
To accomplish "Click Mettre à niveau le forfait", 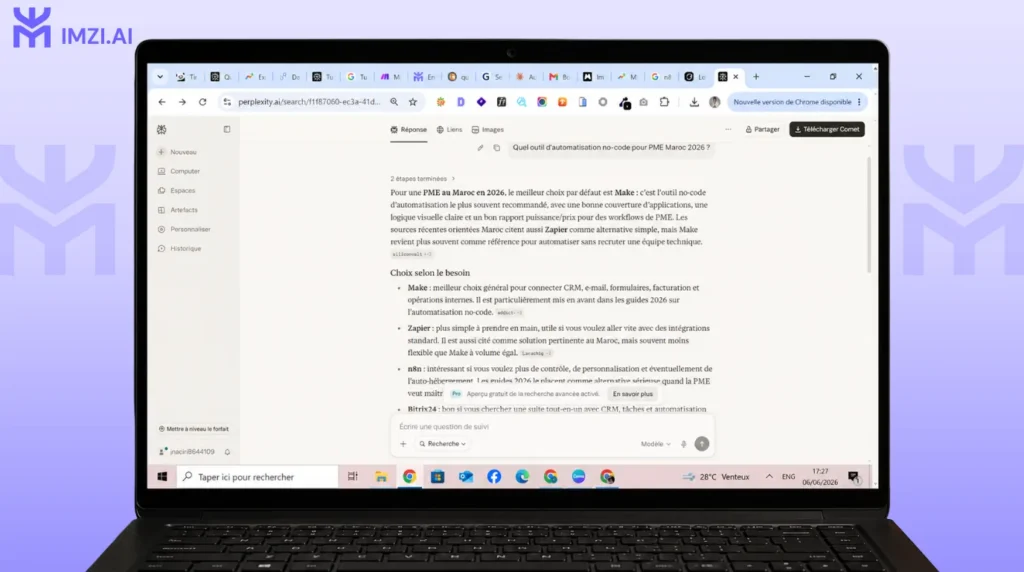I will (x=193, y=429).
